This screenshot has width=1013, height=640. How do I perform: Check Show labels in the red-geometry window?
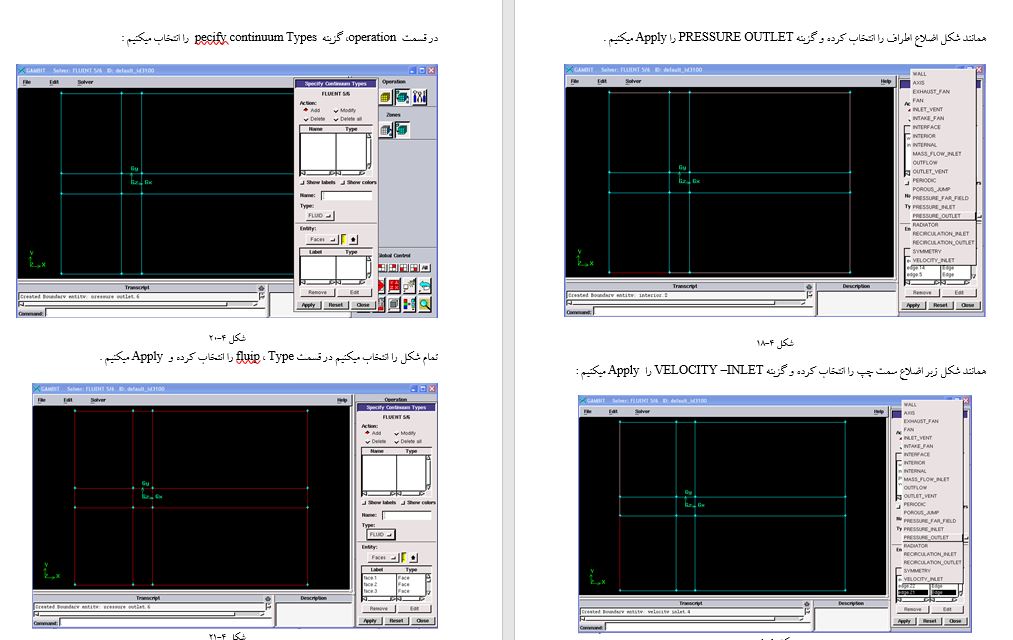tap(363, 502)
